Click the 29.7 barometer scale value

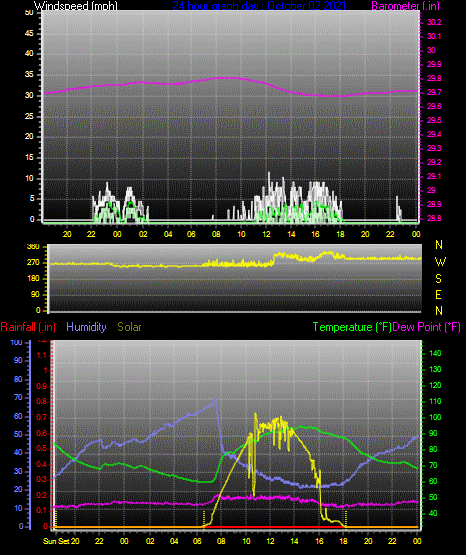(x=434, y=92)
